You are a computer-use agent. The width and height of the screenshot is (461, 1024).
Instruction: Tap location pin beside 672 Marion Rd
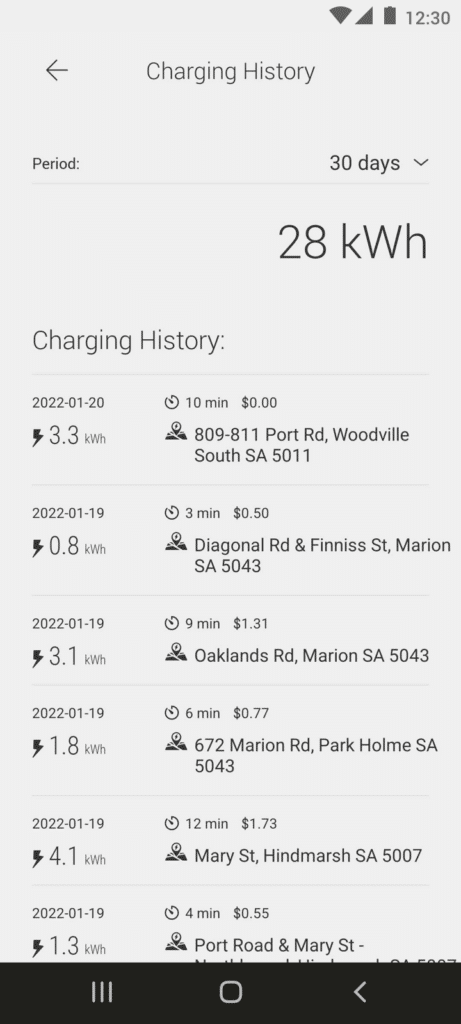tap(176, 742)
